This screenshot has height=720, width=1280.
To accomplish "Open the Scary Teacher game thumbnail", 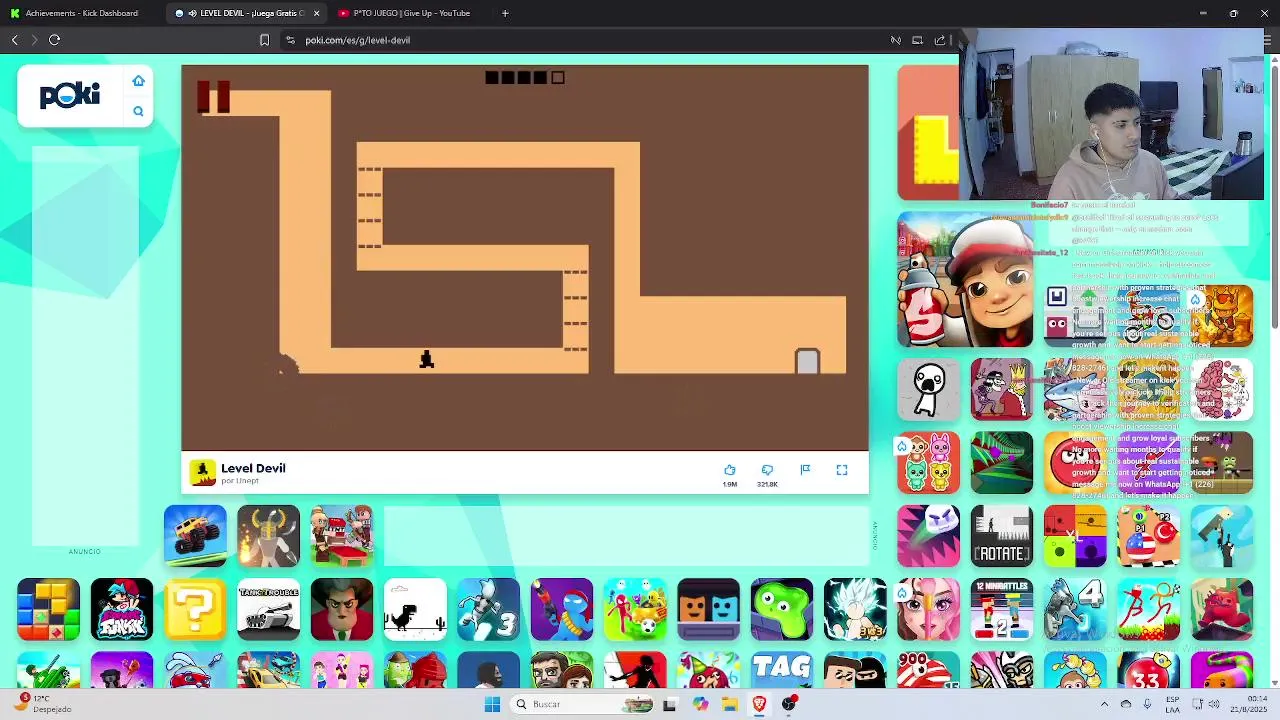I will (342, 609).
